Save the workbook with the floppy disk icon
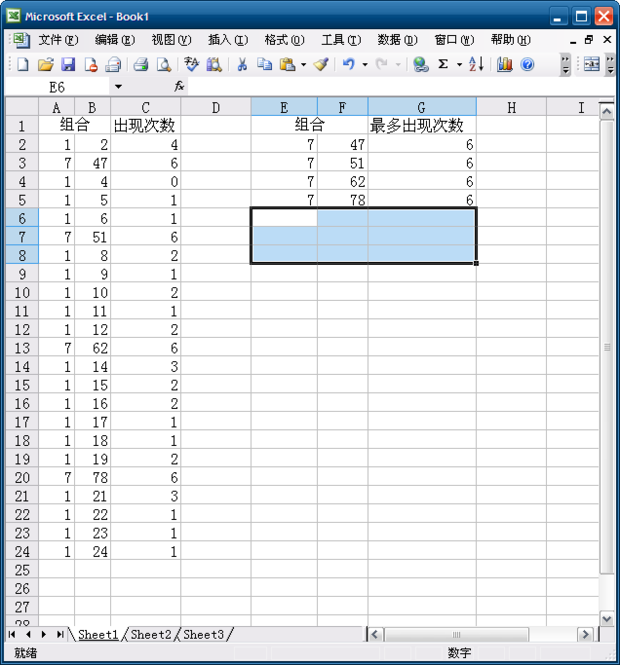620x665 pixels. pyautogui.click(x=68, y=64)
